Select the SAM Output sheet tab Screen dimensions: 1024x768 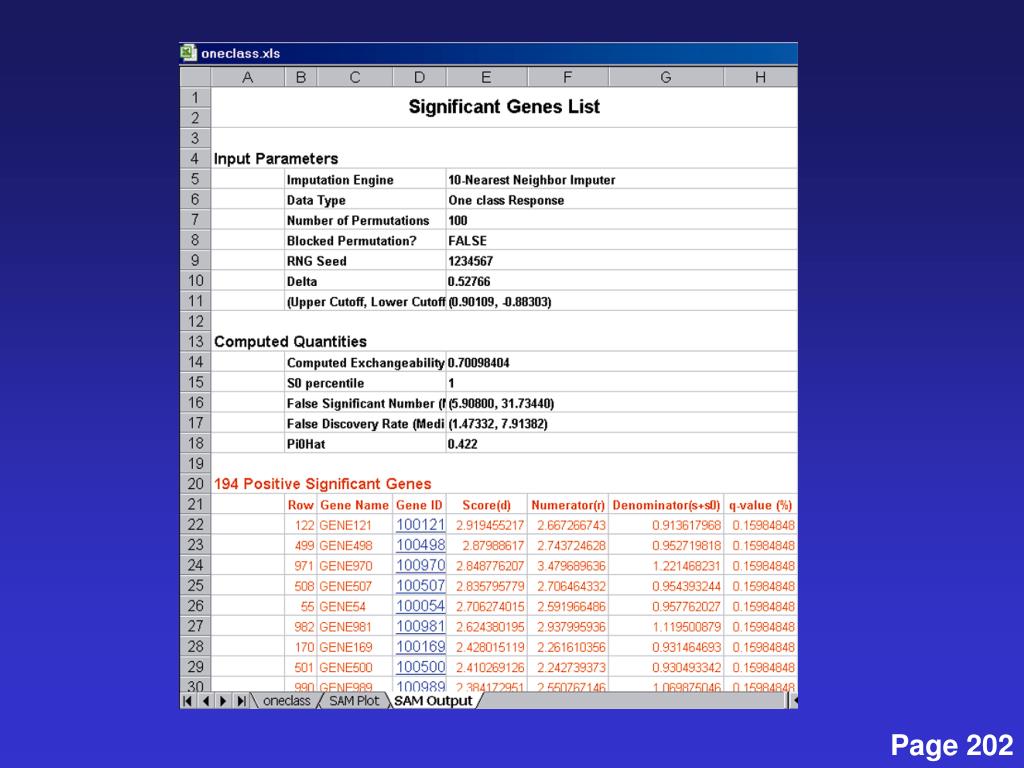[x=433, y=701]
